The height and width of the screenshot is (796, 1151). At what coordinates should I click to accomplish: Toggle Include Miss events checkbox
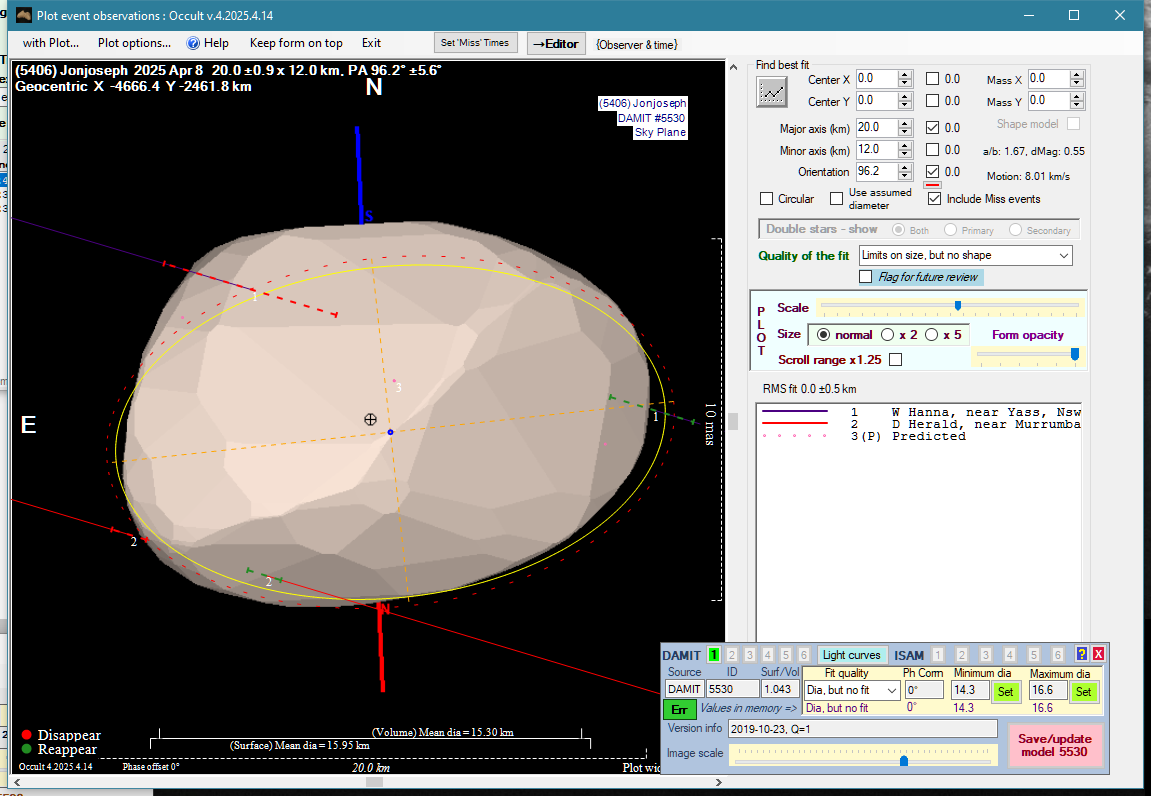tap(934, 199)
